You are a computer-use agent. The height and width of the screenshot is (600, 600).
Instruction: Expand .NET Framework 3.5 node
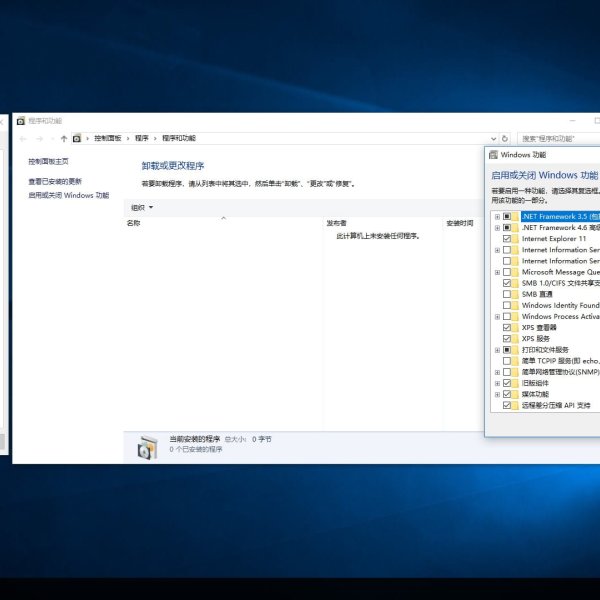[497, 217]
